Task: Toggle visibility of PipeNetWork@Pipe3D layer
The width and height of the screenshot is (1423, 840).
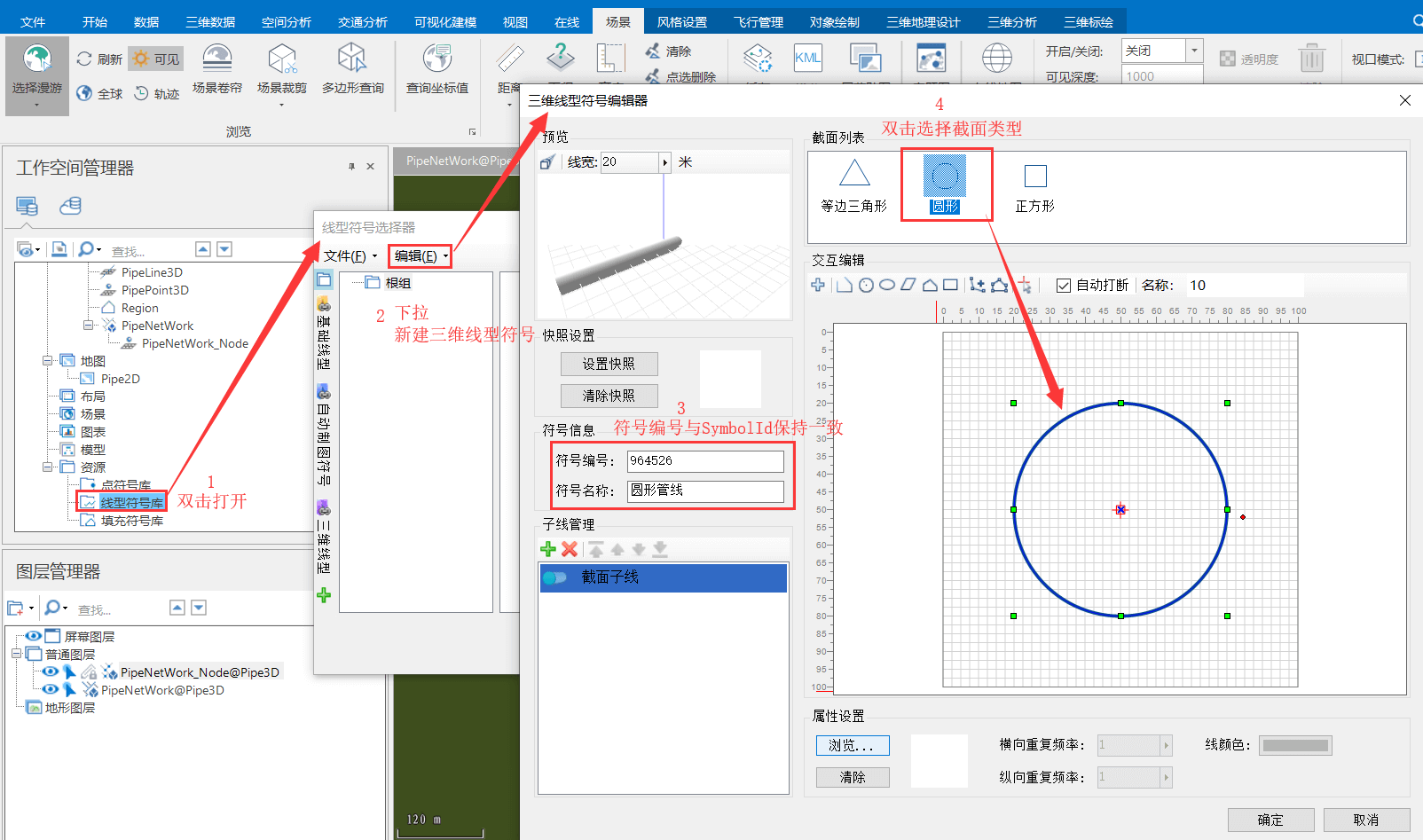Action: click(50, 689)
